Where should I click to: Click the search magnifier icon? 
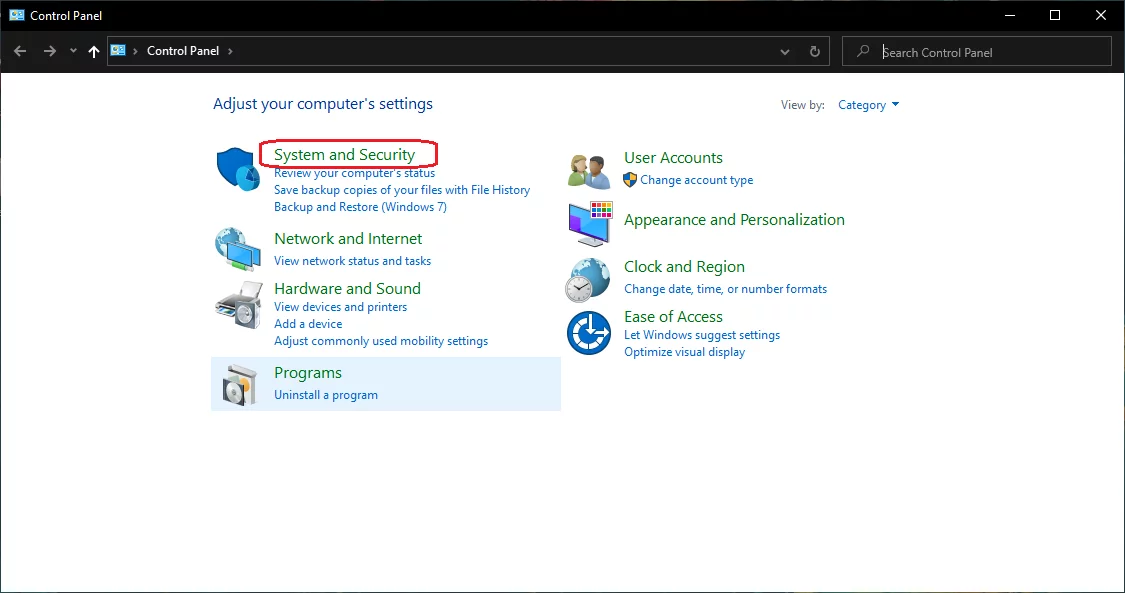(863, 52)
